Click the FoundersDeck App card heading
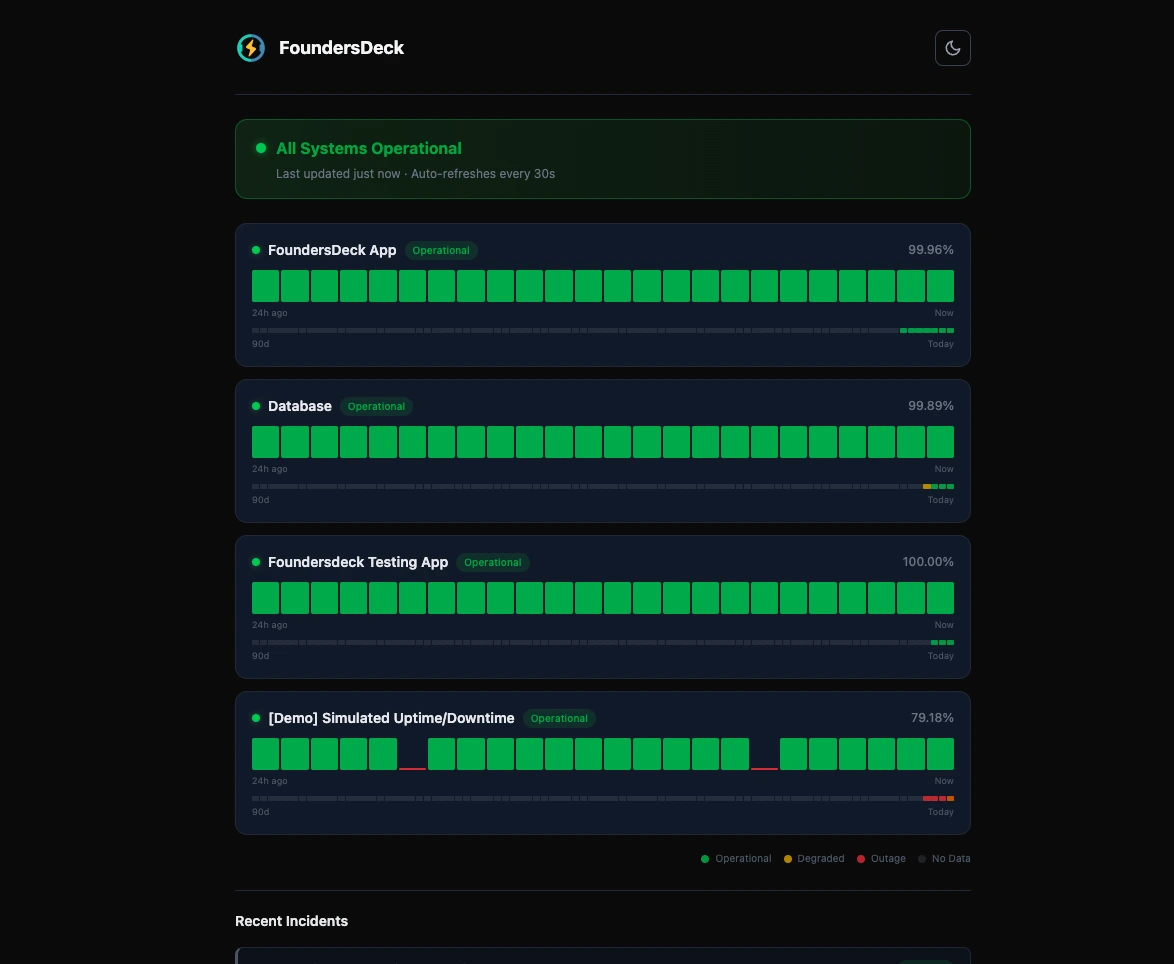The width and height of the screenshot is (1174, 964). pos(332,250)
